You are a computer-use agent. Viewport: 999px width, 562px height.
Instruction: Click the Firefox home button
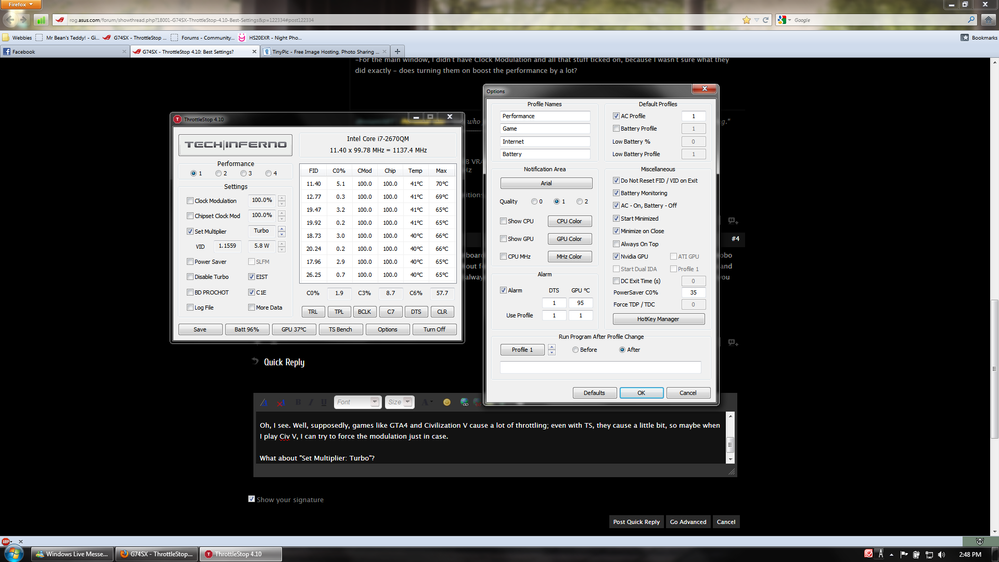(x=988, y=20)
